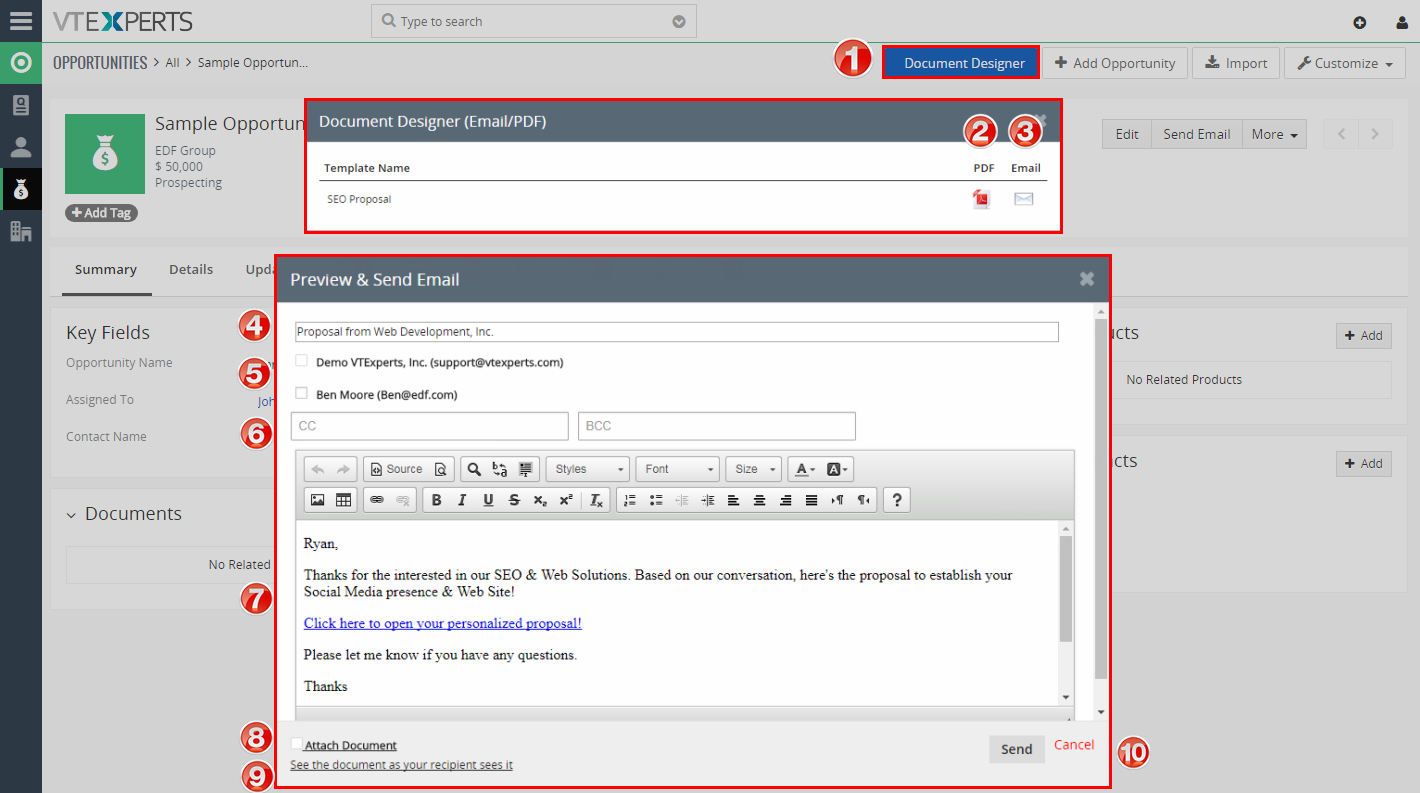Image resolution: width=1420 pixels, height=793 pixels.
Task: Send the email with the Send button
Action: click(x=1017, y=749)
